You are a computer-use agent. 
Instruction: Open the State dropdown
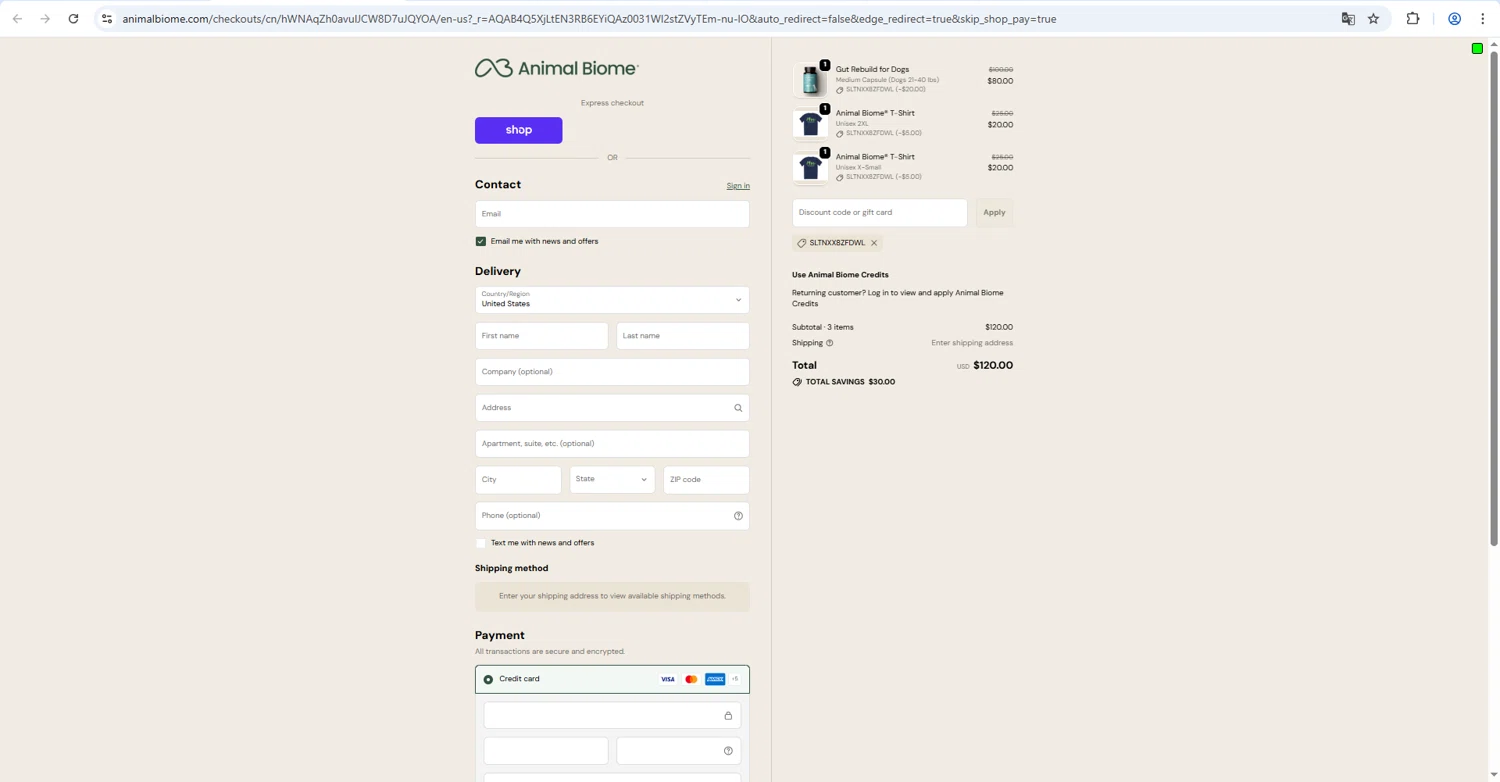point(612,480)
